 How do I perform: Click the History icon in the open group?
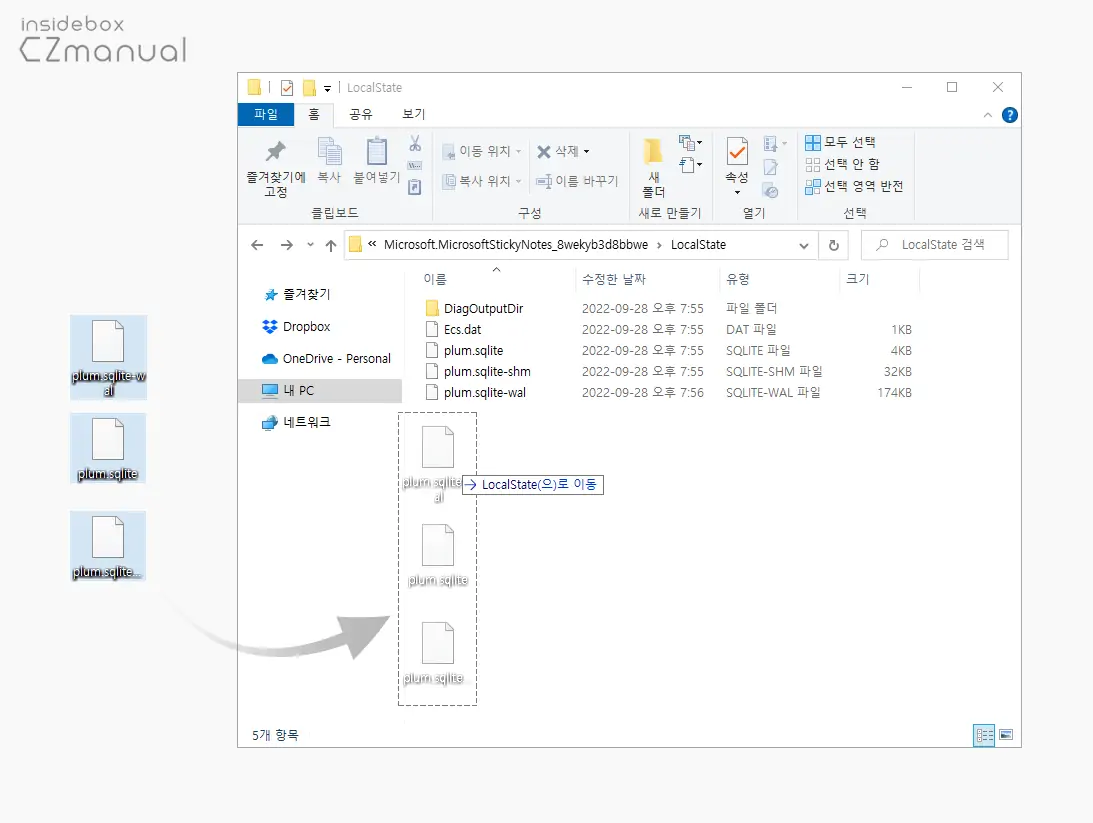pos(770,191)
